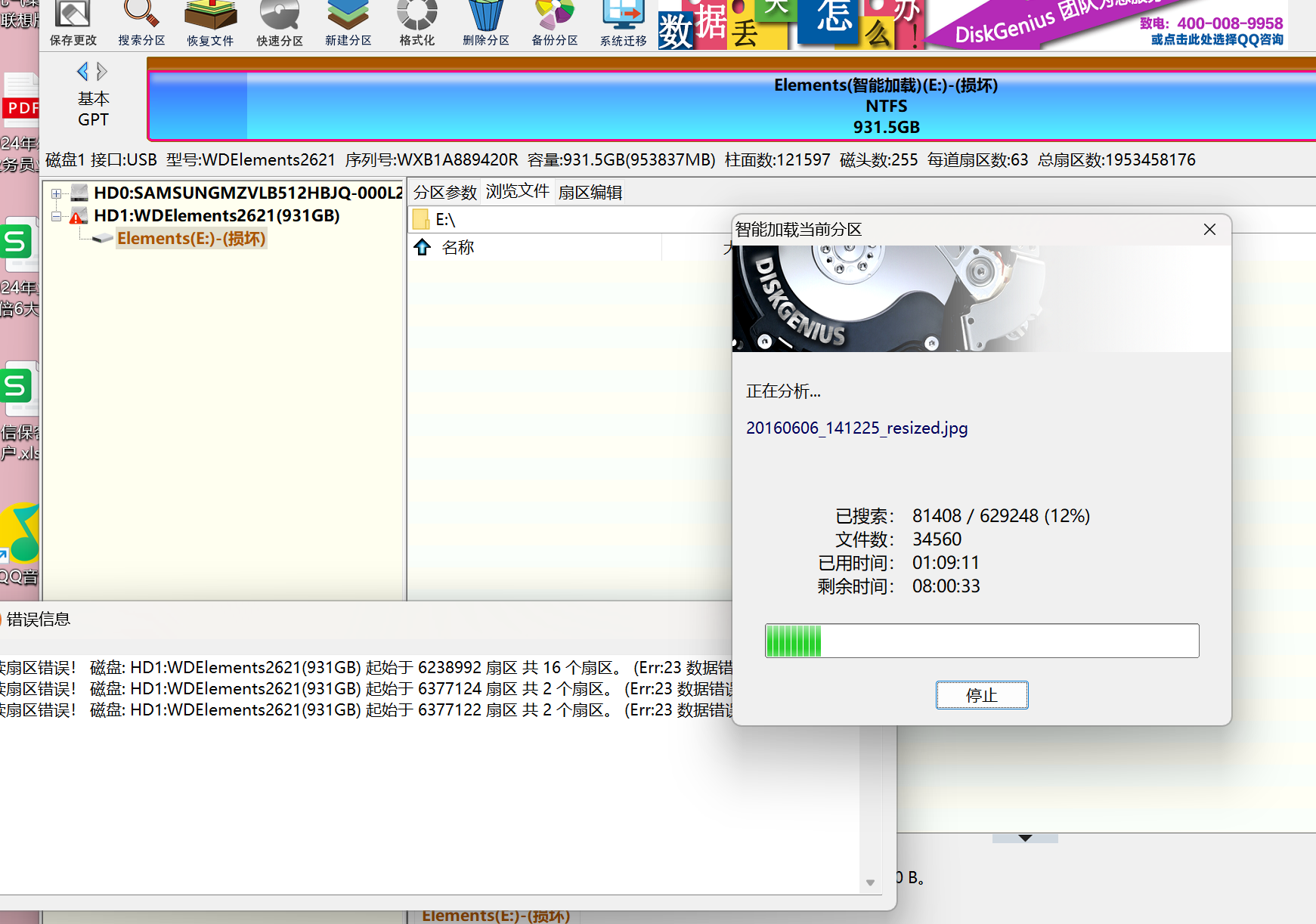Screen dimensions: 1316x924
Task: Click the 基本 GPT disk type label
Action: pos(93,110)
